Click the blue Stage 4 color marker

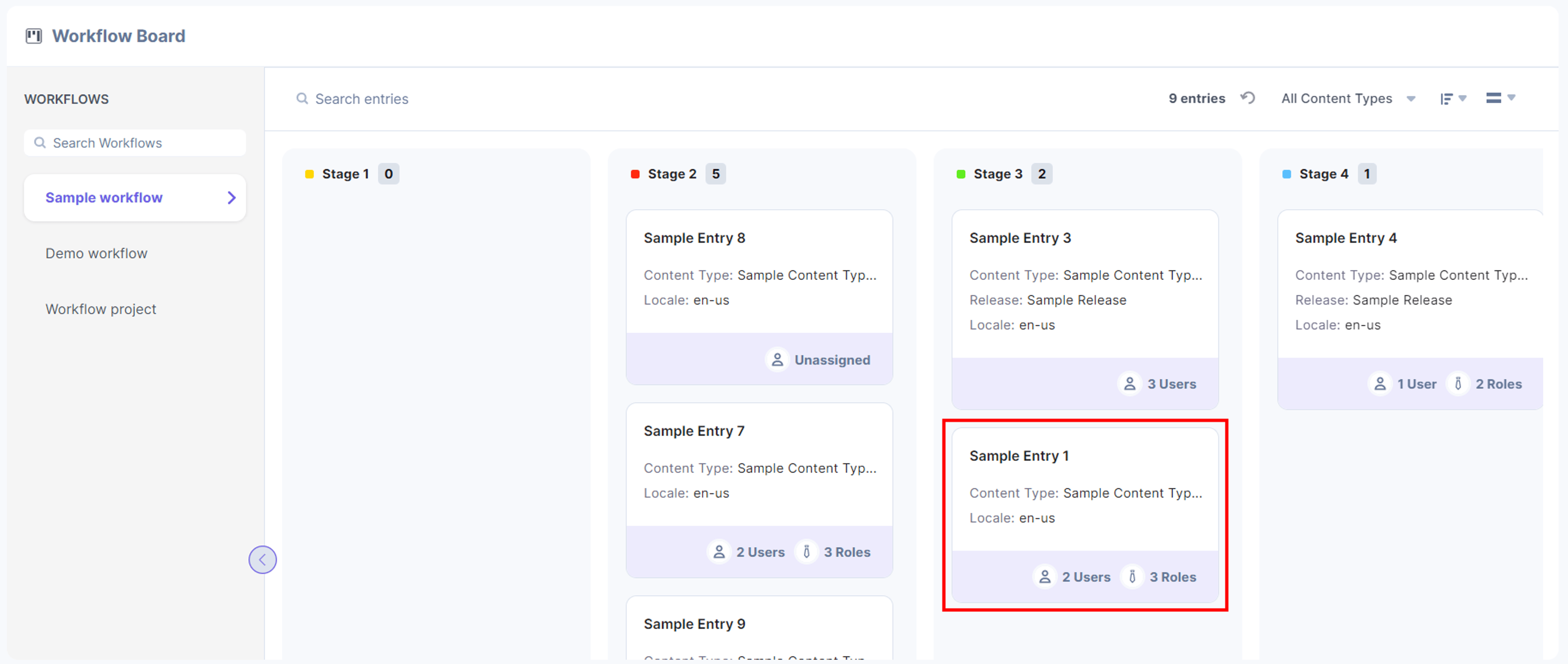(x=1286, y=174)
